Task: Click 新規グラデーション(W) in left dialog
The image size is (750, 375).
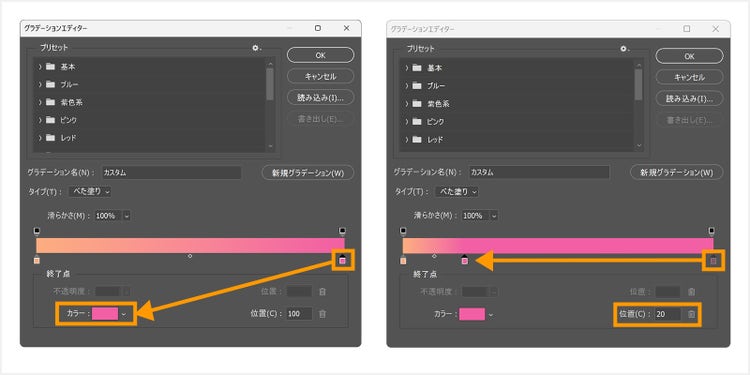Action: 308,173
